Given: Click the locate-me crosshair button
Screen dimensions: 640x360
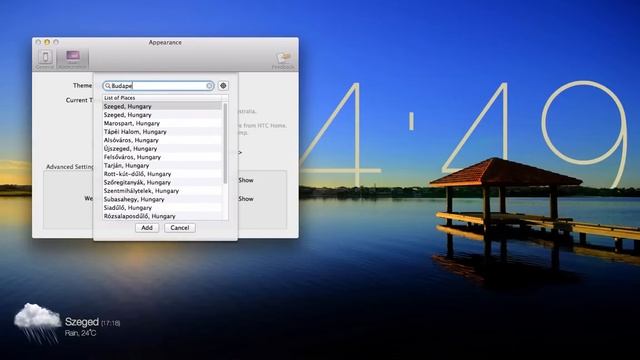Looking at the screenshot, I should 223,86.
